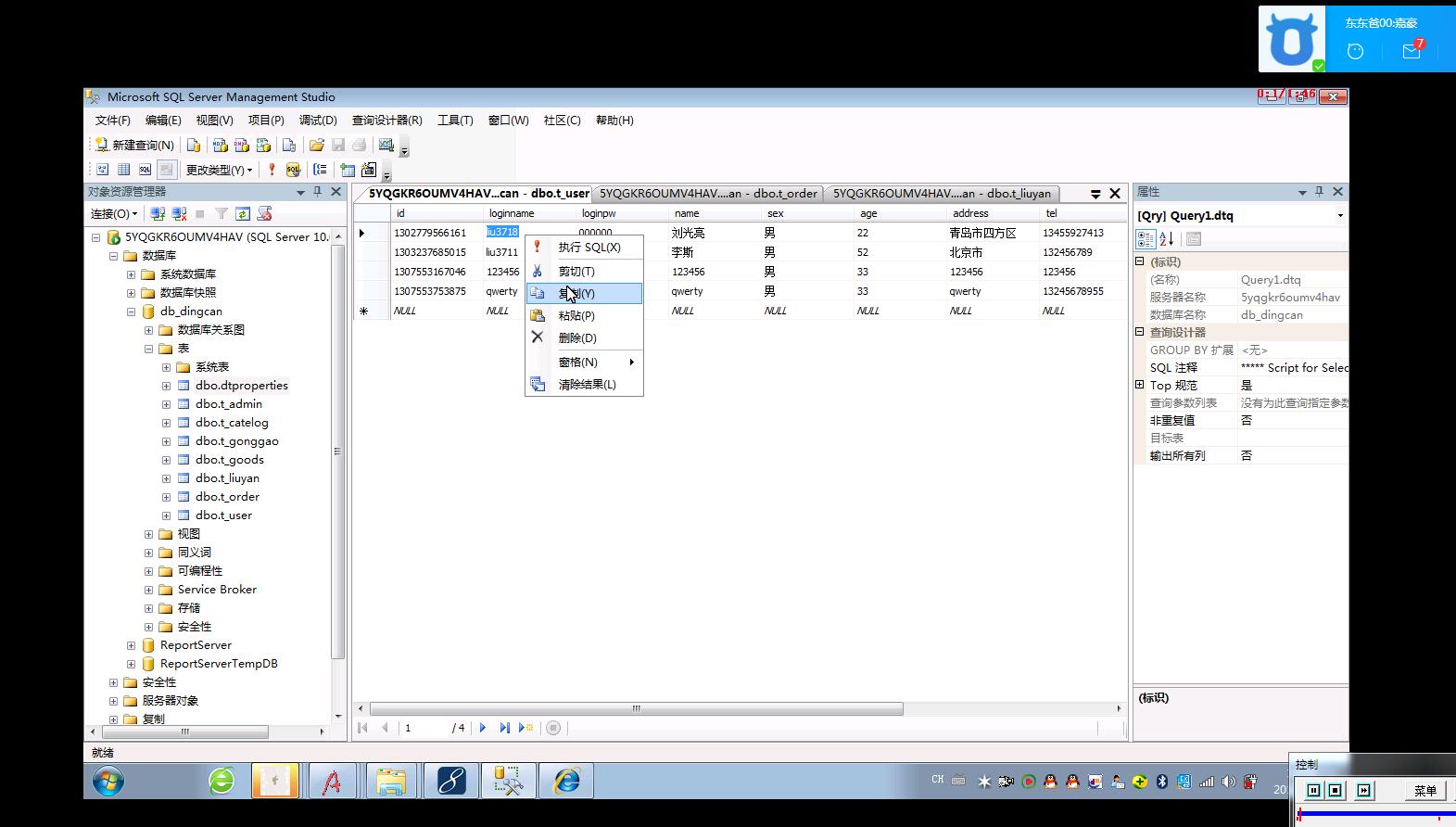Expand the dbo.t_goods table node
The height and width of the screenshot is (827, 1456).
click(x=166, y=460)
